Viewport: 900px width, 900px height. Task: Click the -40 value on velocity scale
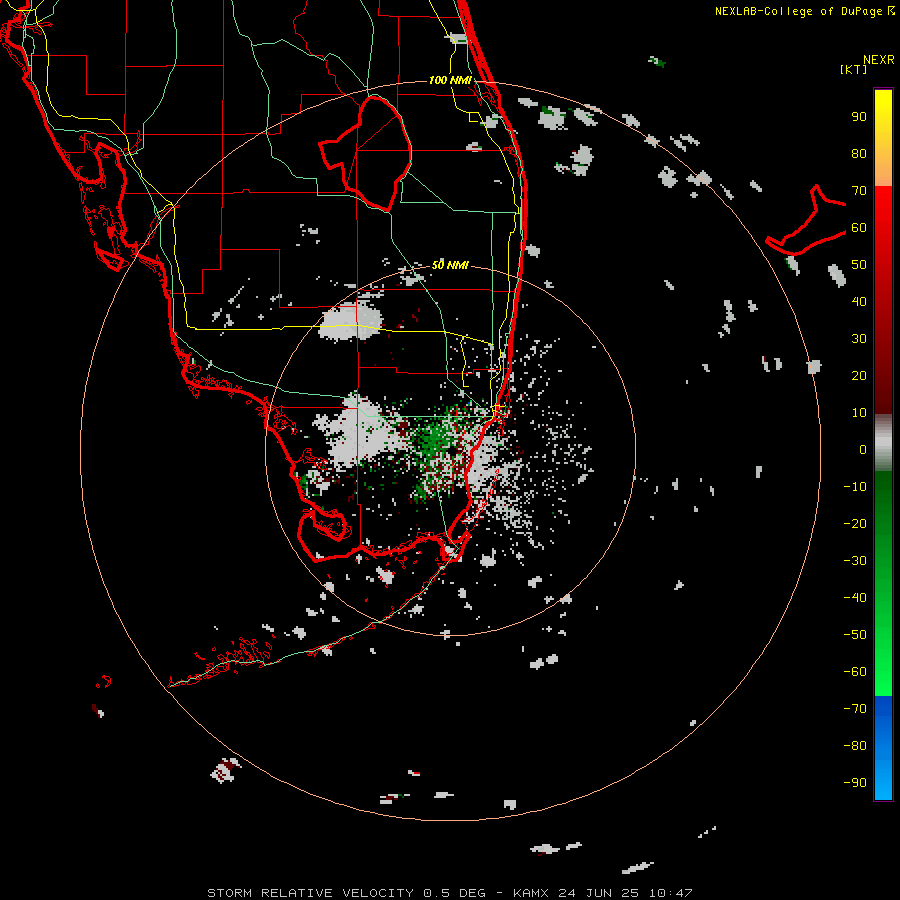[855, 598]
